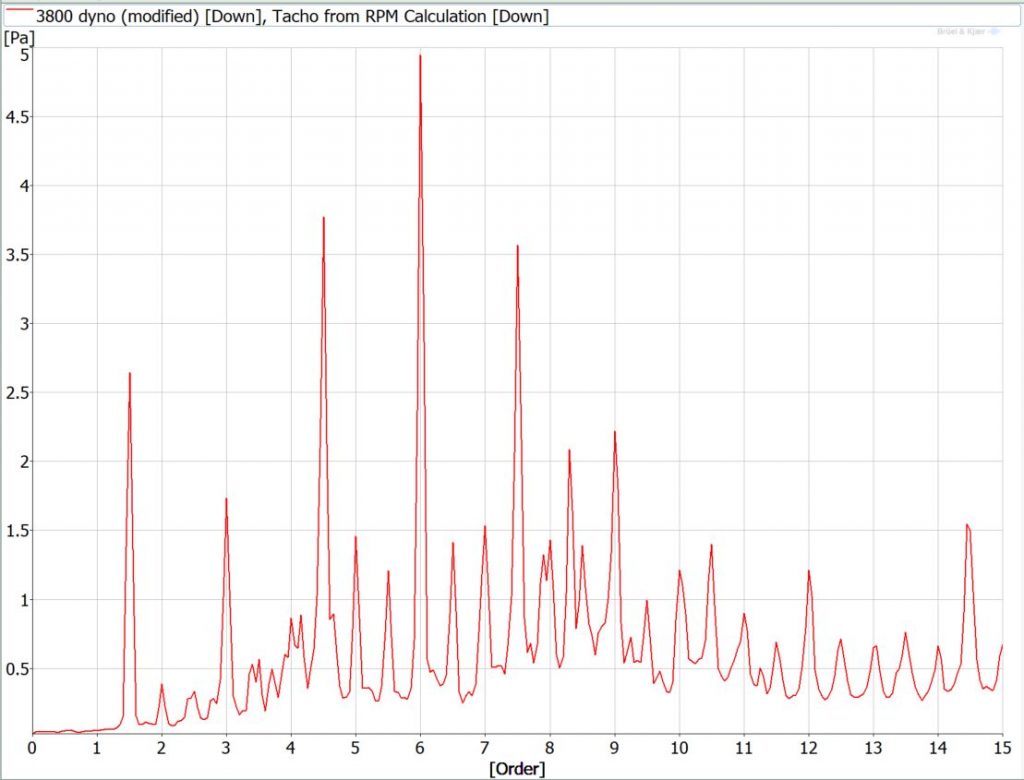Screen dimensions: 1024x780
Task: Click X-axis tick label 15
Action: point(1002,748)
